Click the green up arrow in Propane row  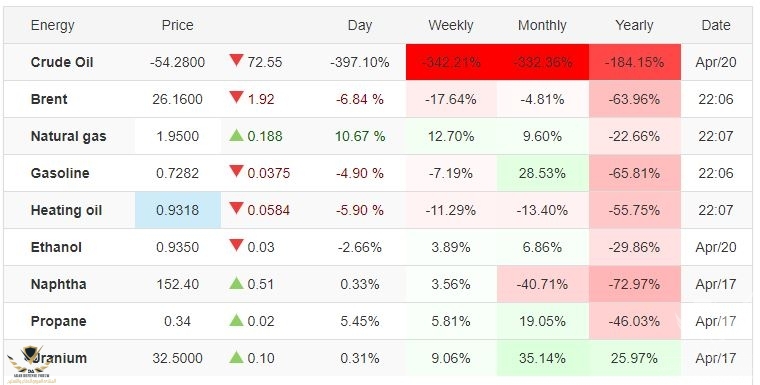236,320
